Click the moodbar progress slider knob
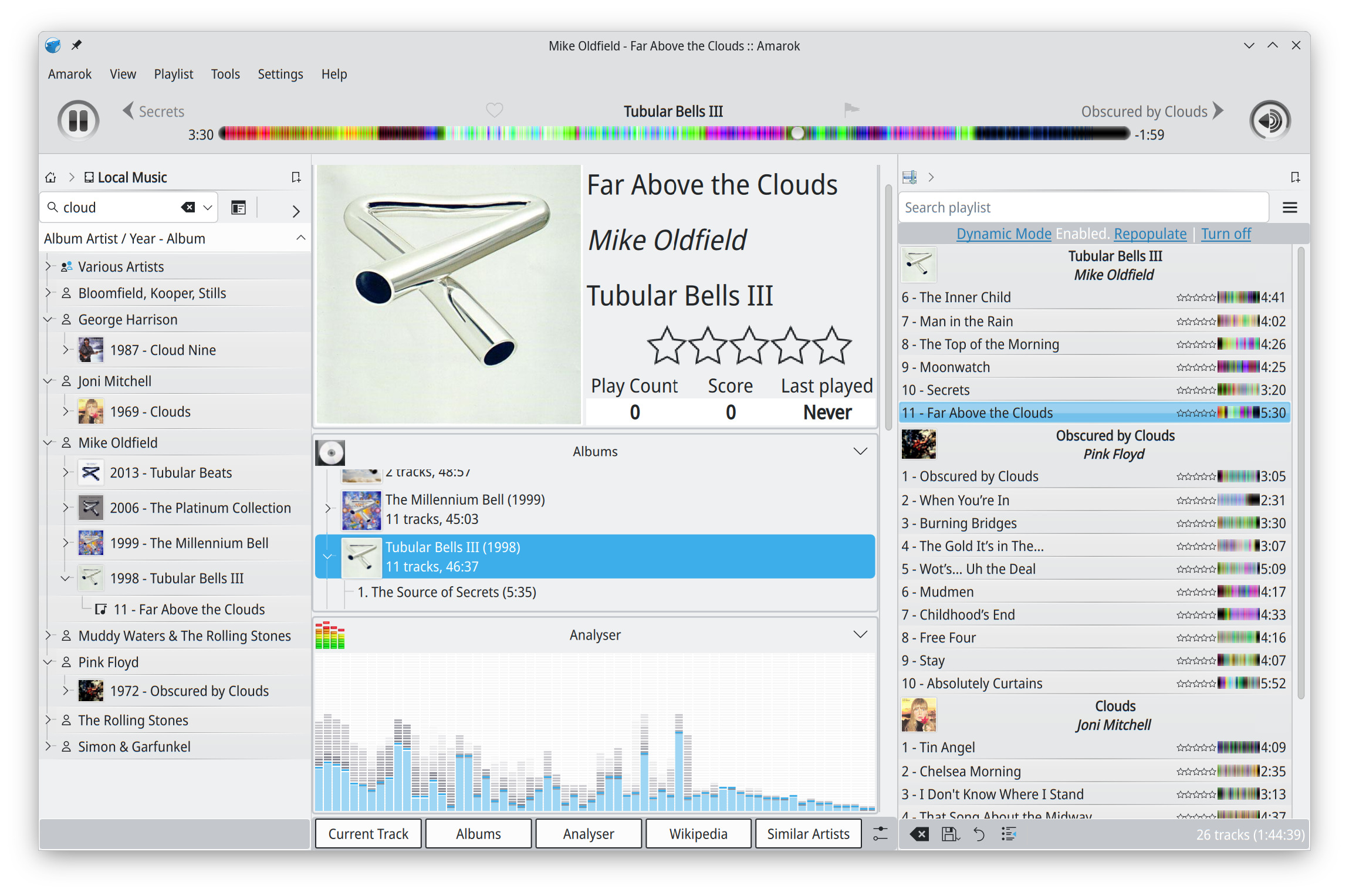The width and height of the screenshot is (1349, 896). 797,134
